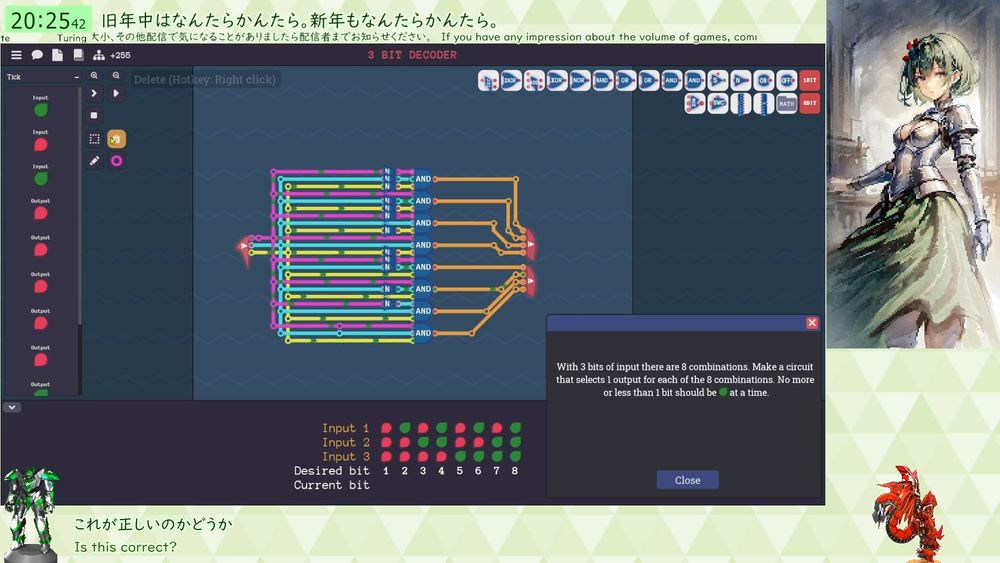Open the MATH component folder
This screenshot has width=1000, height=563.
click(x=786, y=103)
